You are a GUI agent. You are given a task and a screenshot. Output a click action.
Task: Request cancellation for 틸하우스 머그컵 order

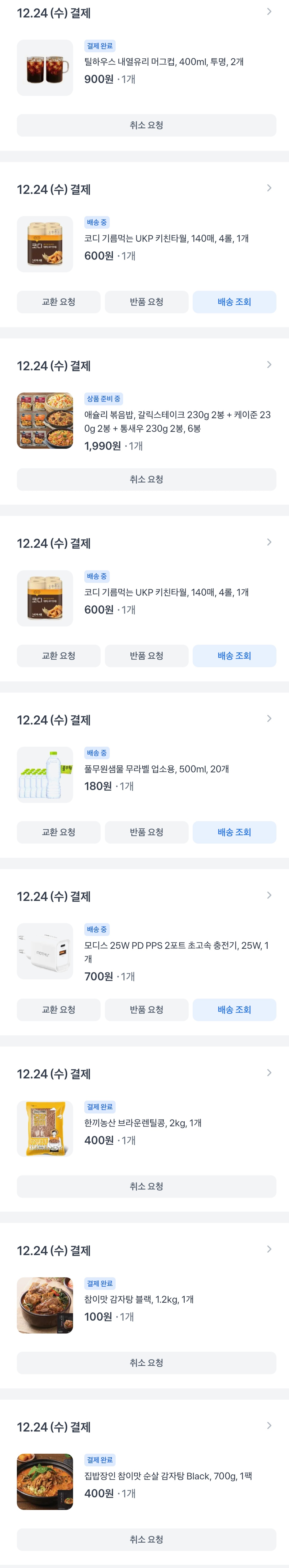[x=146, y=125]
